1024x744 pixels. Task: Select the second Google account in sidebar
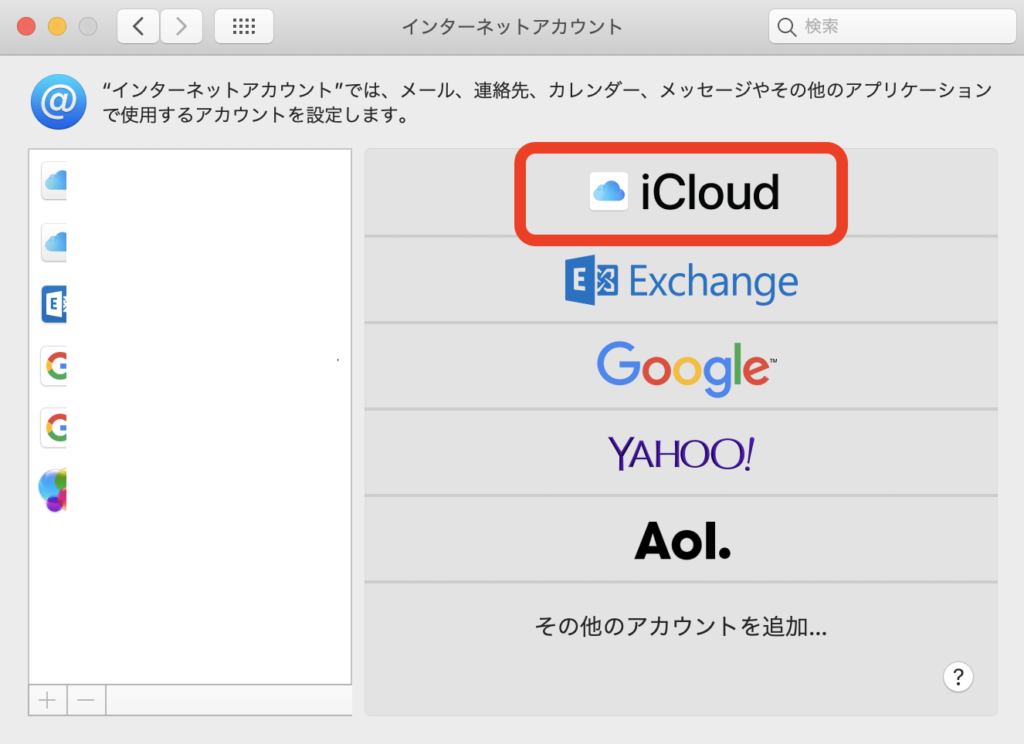pos(190,427)
